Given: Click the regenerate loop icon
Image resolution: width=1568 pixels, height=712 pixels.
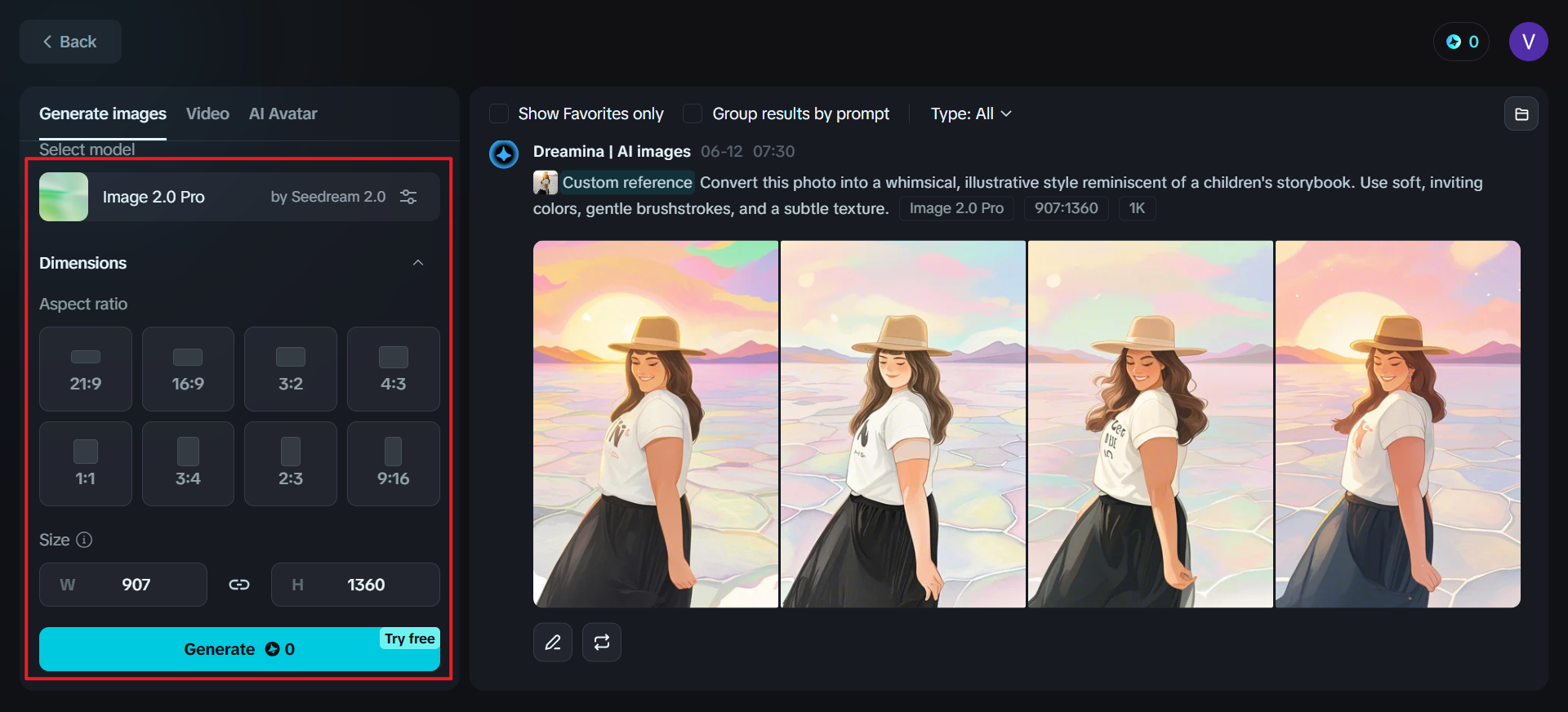Looking at the screenshot, I should 602,643.
